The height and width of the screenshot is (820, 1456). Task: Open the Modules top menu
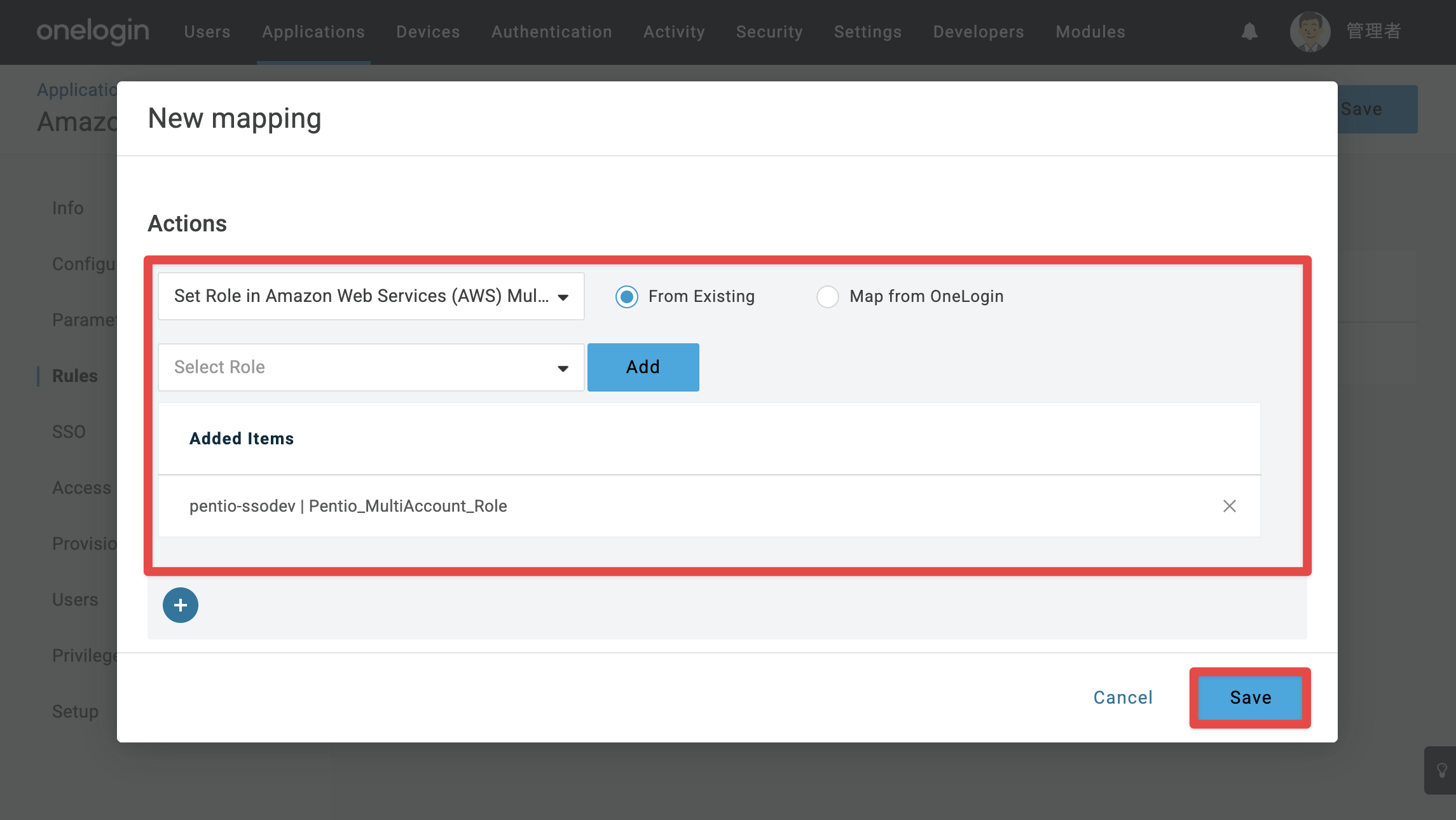coord(1090,32)
